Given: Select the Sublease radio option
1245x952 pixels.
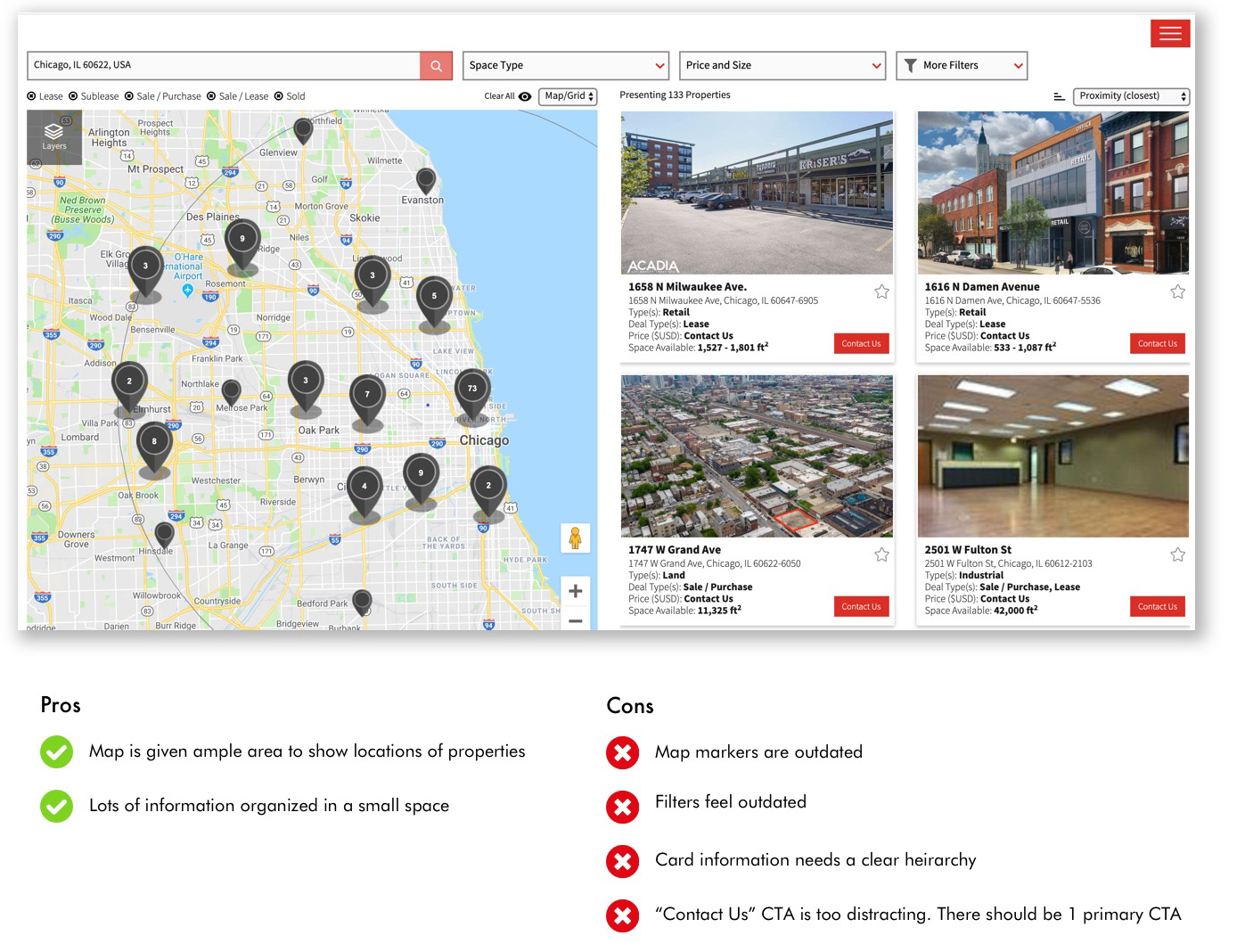Looking at the screenshot, I should tap(73, 96).
